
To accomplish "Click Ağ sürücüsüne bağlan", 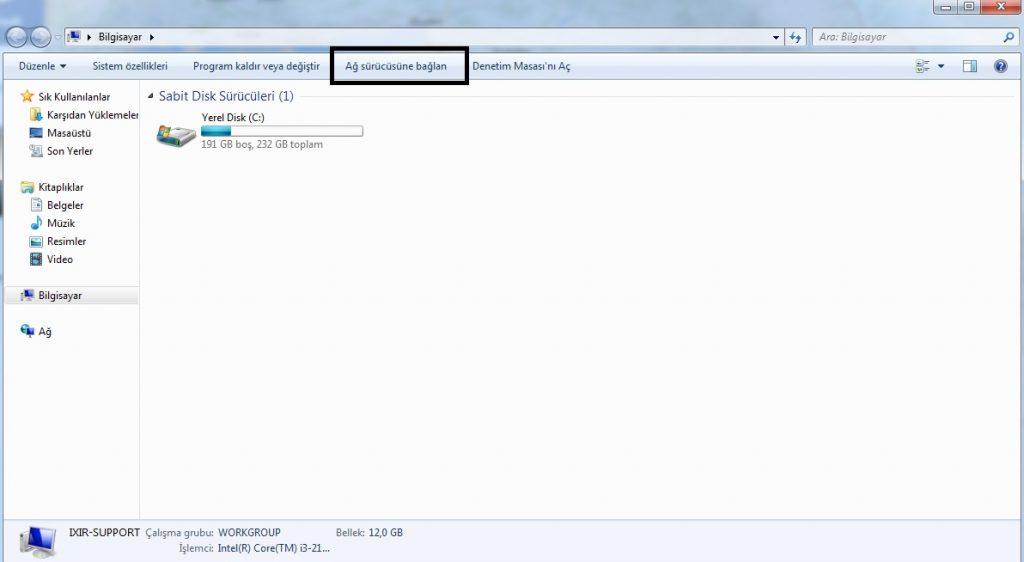I will click(396, 66).
